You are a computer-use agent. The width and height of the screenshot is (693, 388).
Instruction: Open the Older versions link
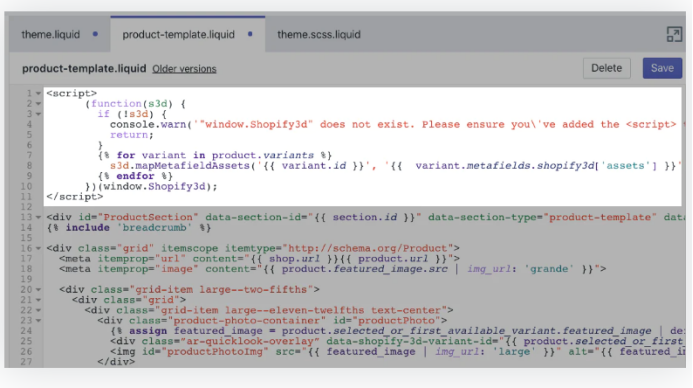(184, 69)
